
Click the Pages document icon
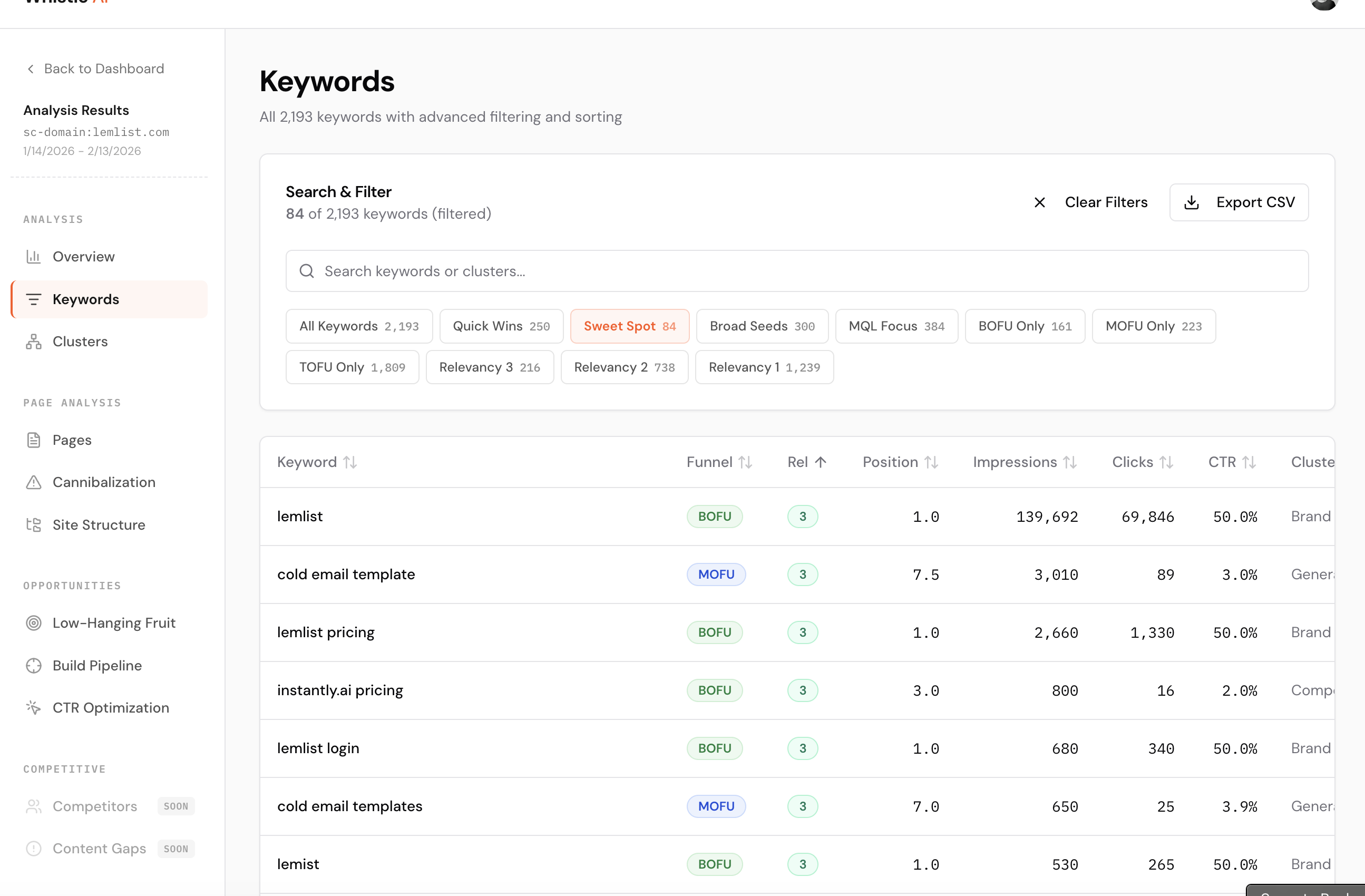pos(33,440)
